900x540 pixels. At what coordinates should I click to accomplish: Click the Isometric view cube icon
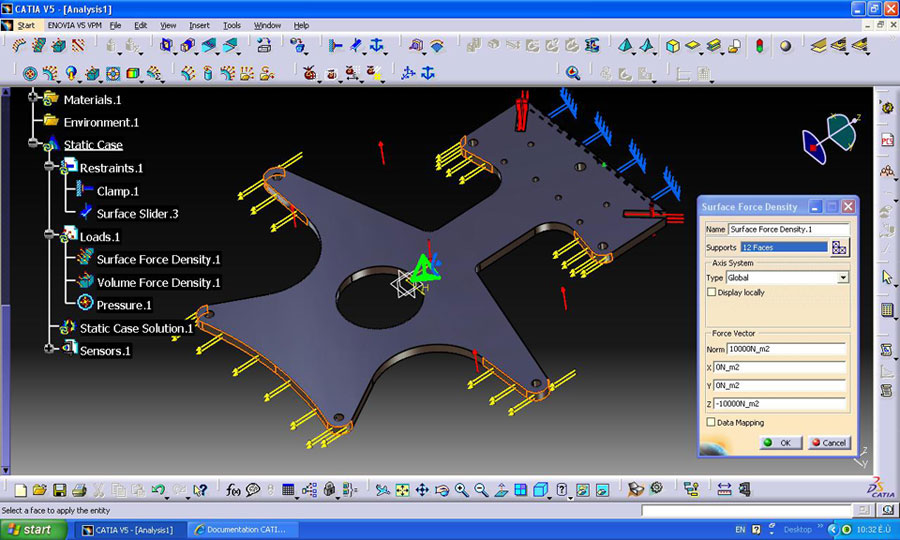click(540, 490)
